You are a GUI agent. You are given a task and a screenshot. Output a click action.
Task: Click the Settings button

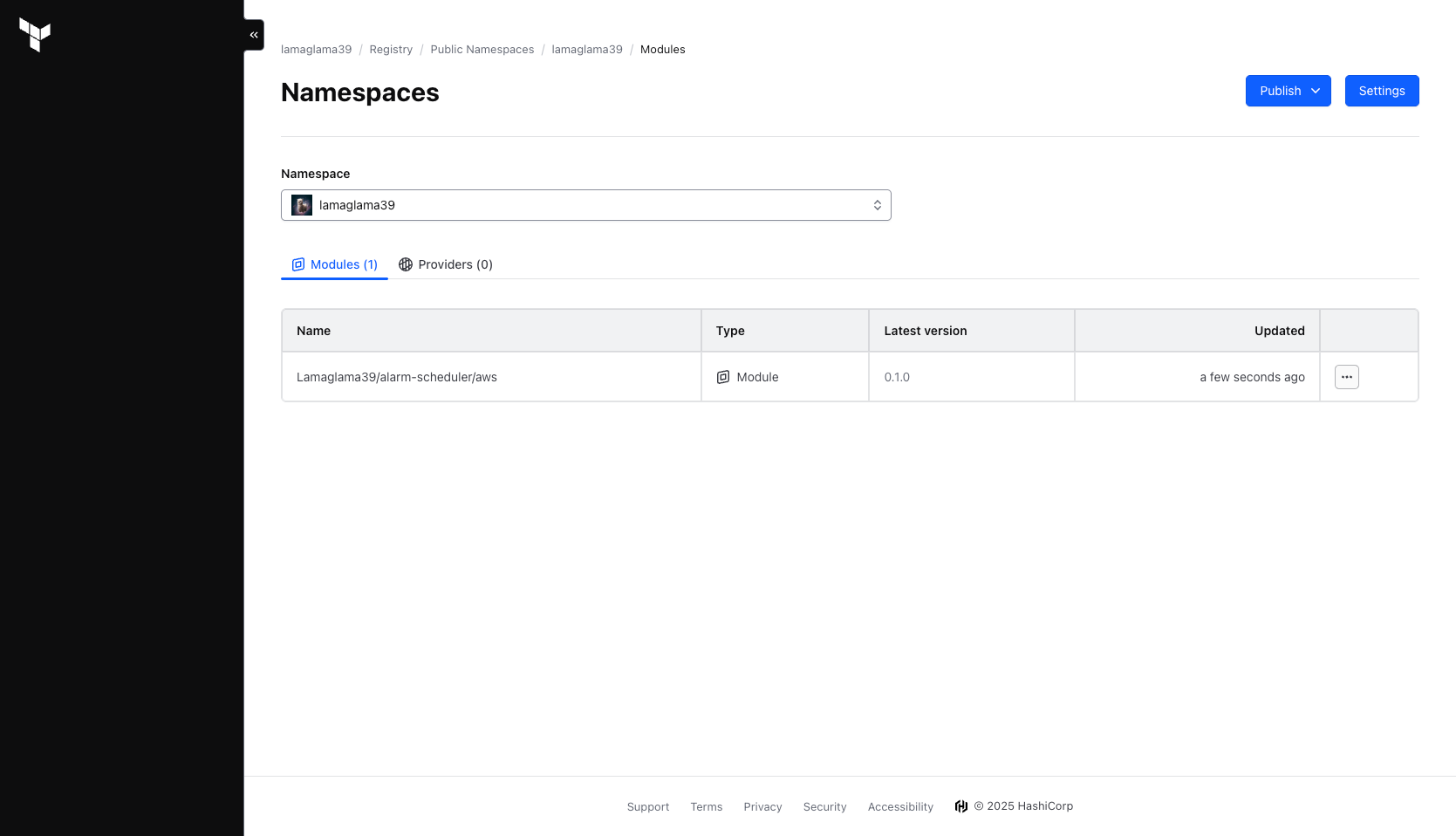point(1382,91)
